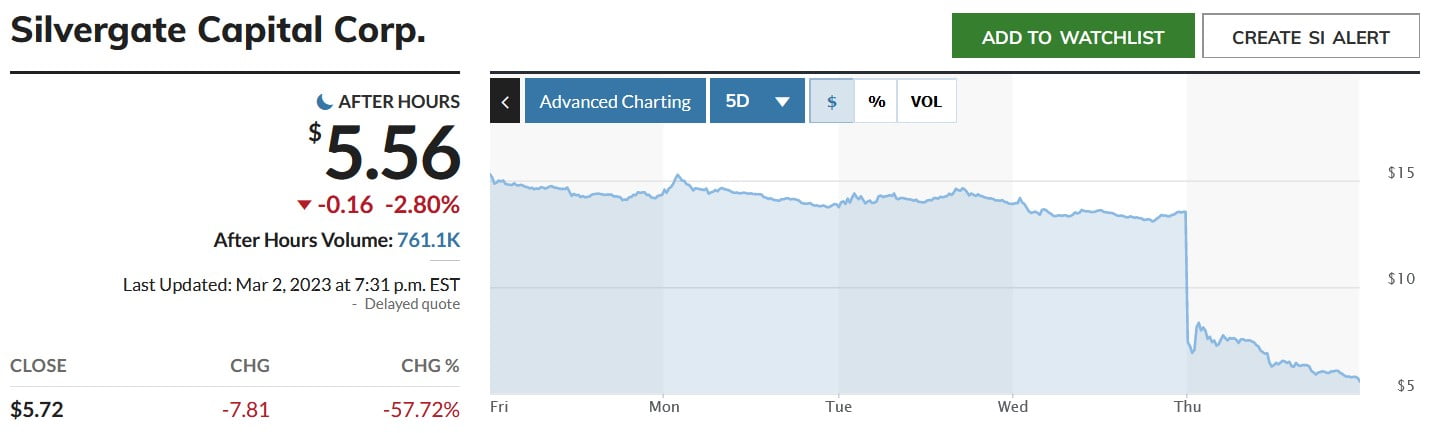This screenshot has width=1435, height=433.
Task: Click the 5D dropdown arrow
Action: tap(782, 102)
